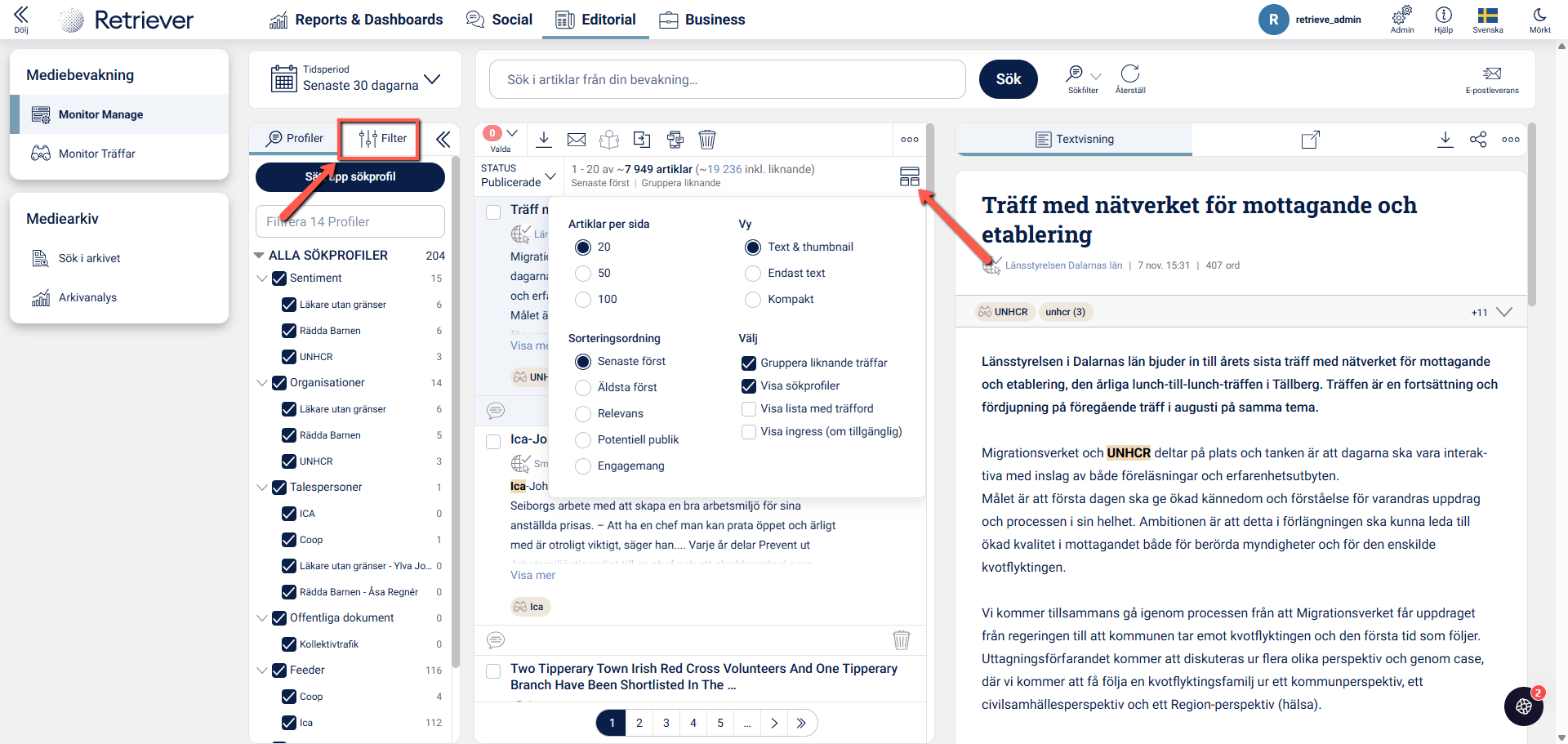Switch to the Profiler tab

tap(294, 139)
